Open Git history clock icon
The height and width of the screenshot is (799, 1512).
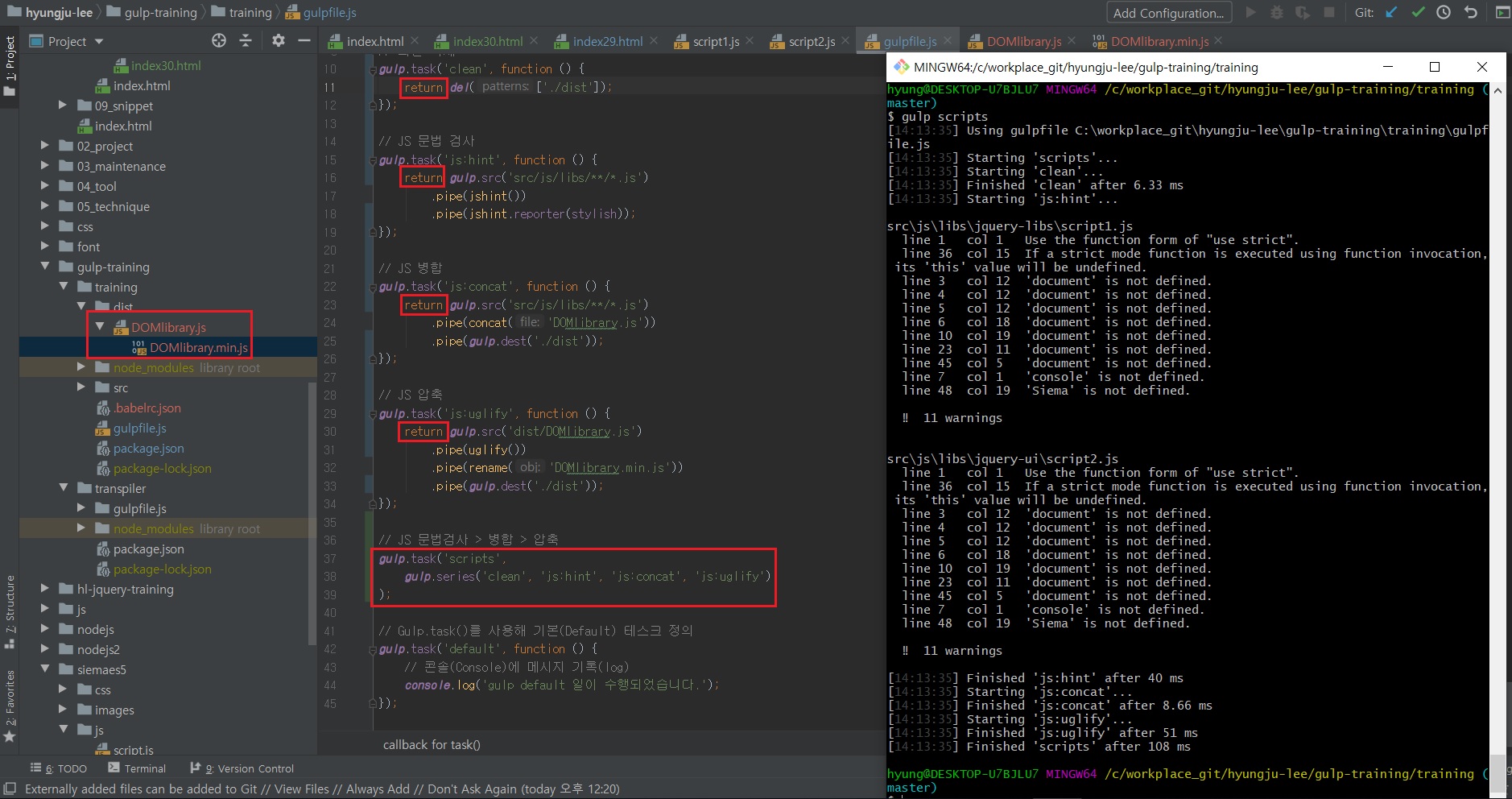coord(1444,12)
